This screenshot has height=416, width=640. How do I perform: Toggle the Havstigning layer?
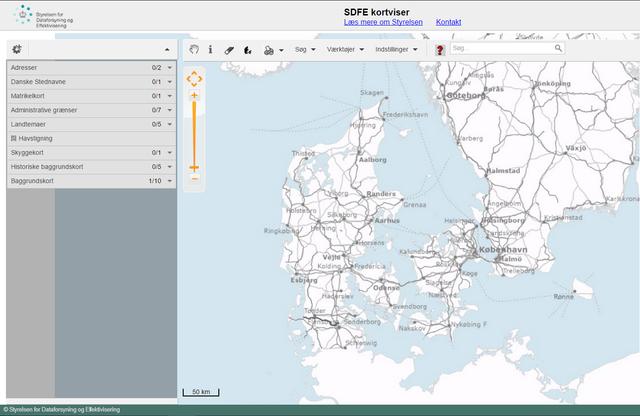(x=14, y=138)
